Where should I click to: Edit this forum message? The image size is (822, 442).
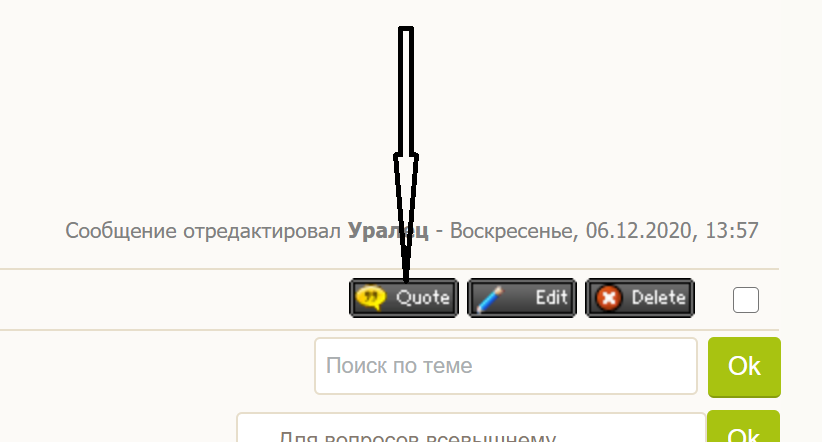pos(522,298)
